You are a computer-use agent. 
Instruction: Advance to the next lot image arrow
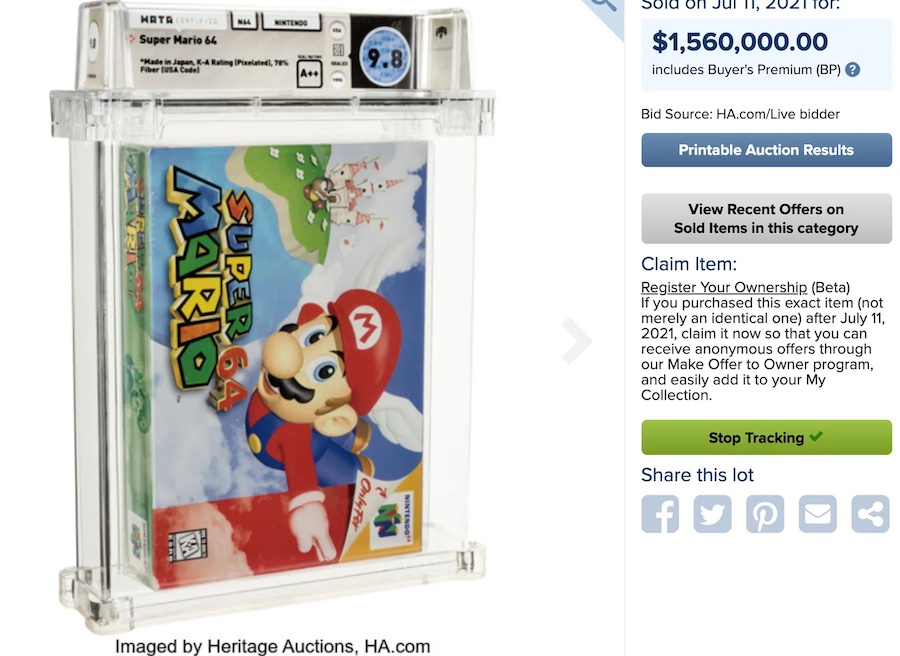577,341
